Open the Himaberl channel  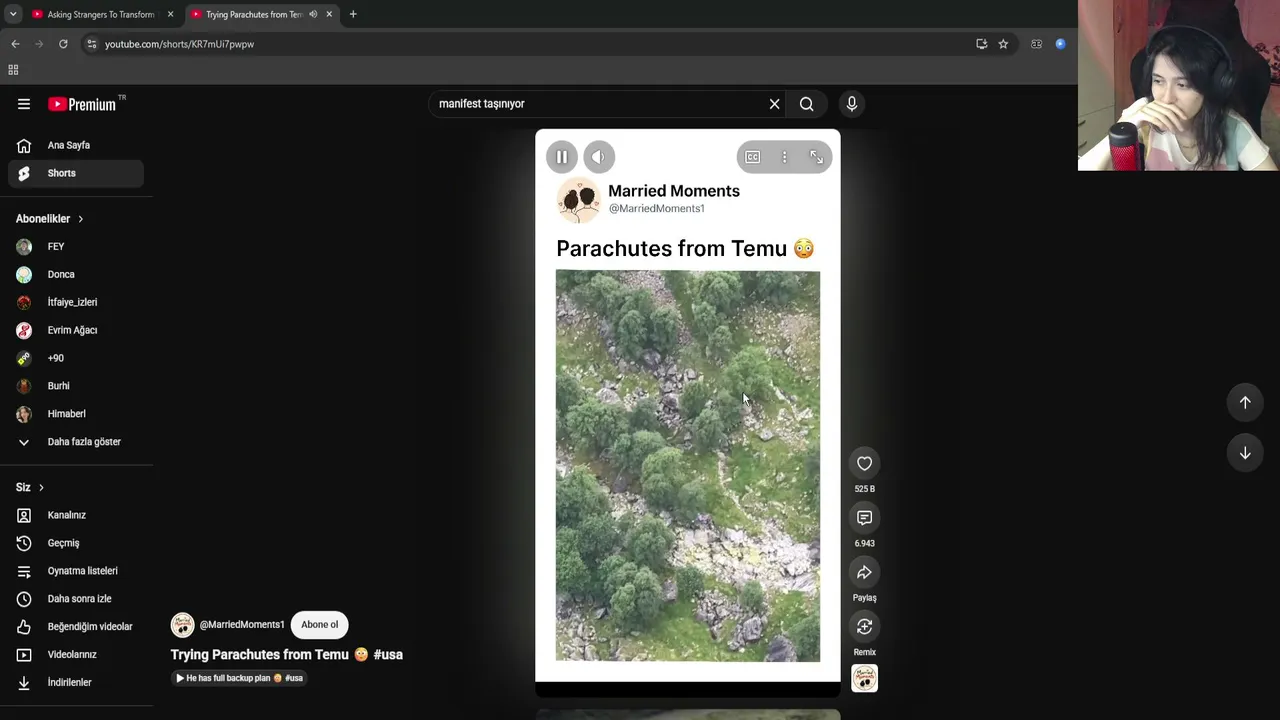[x=76, y=414]
